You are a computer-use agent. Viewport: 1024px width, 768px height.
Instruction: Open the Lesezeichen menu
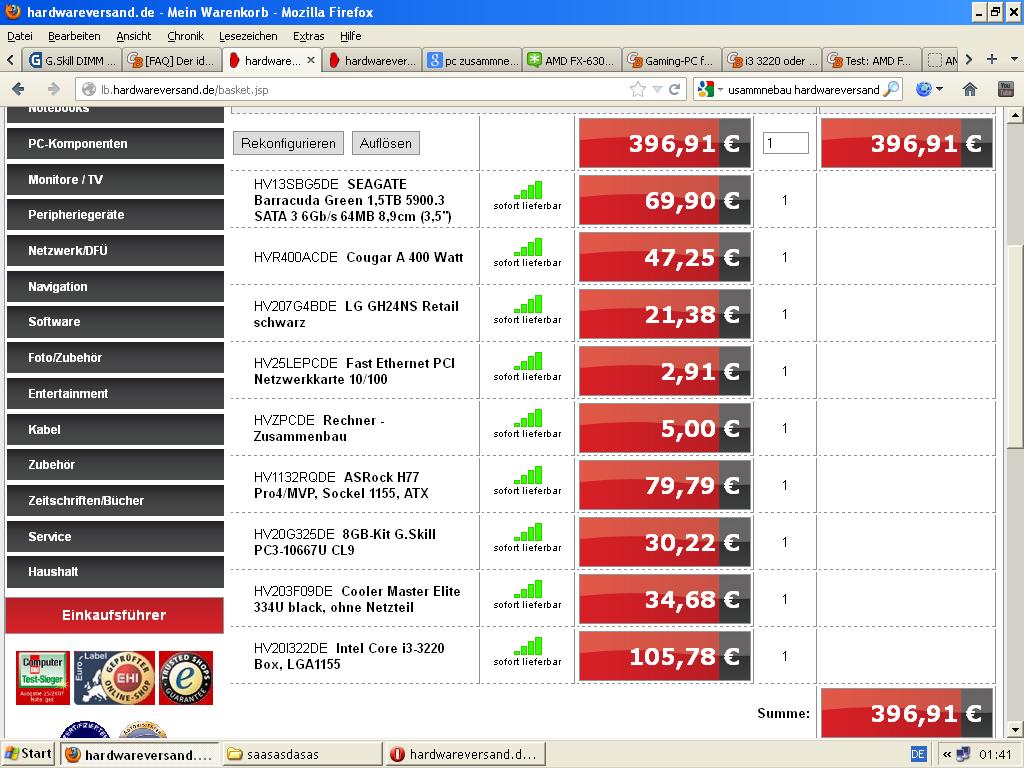click(248, 36)
